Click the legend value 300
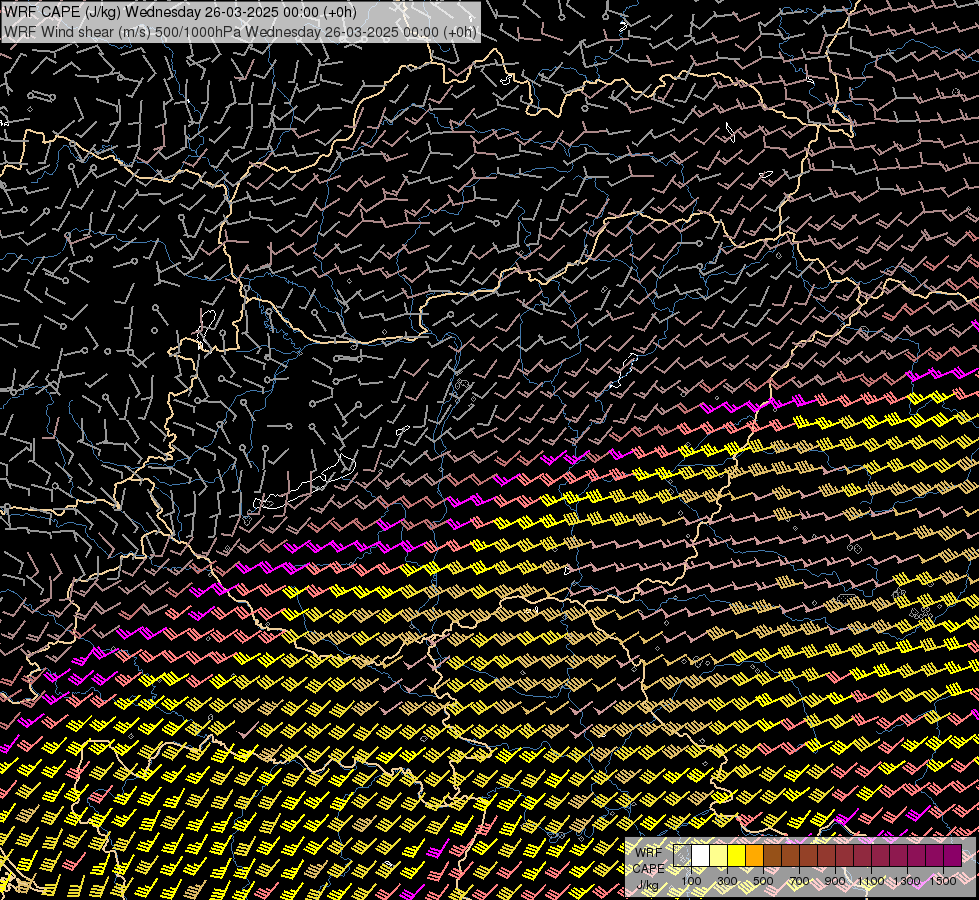The height and width of the screenshot is (900, 979). pyautogui.click(x=727, y=881)
